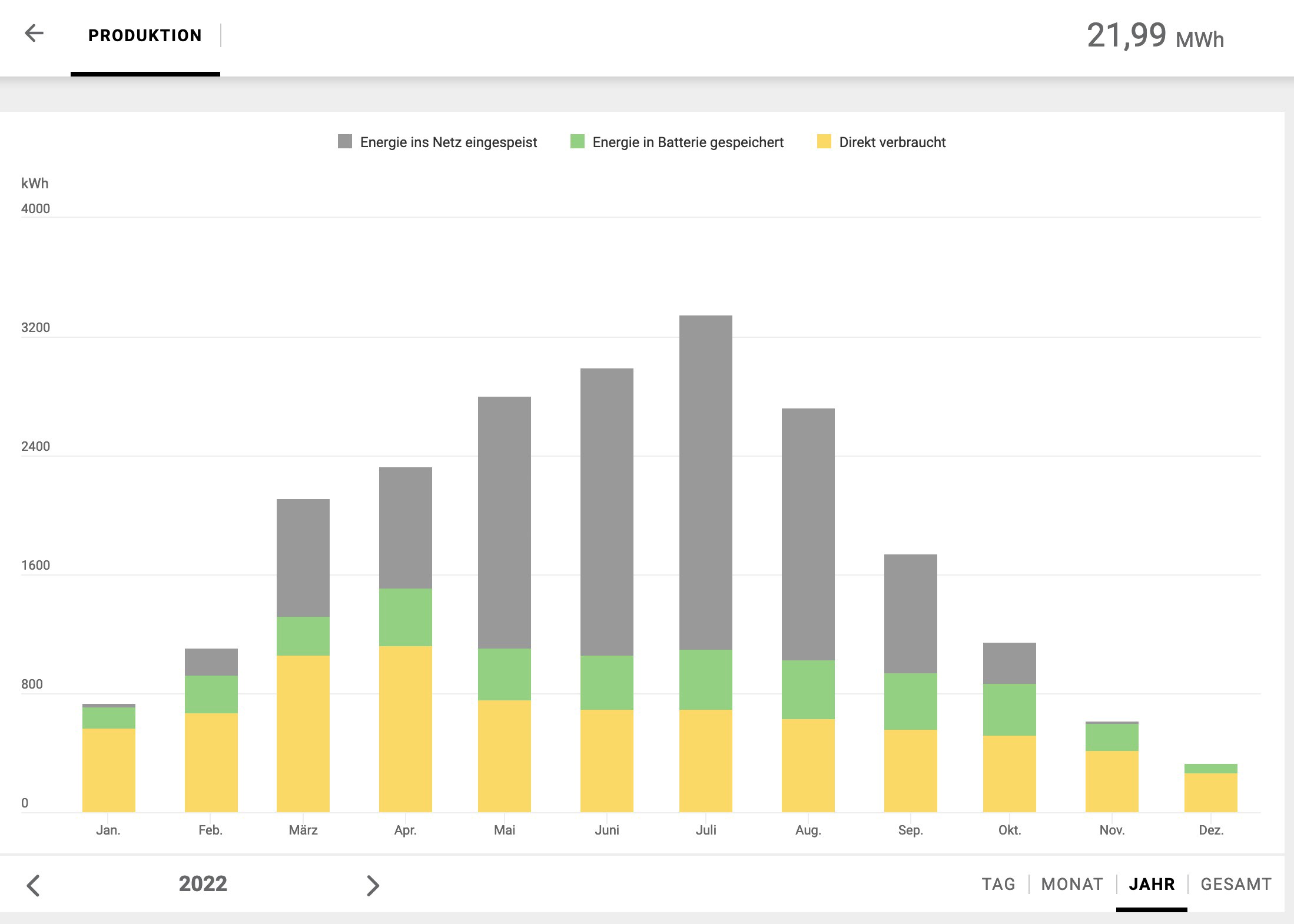Select the Okt. grey grid-feed bar segment
1294x924 pixels.
coord(1010,663)
